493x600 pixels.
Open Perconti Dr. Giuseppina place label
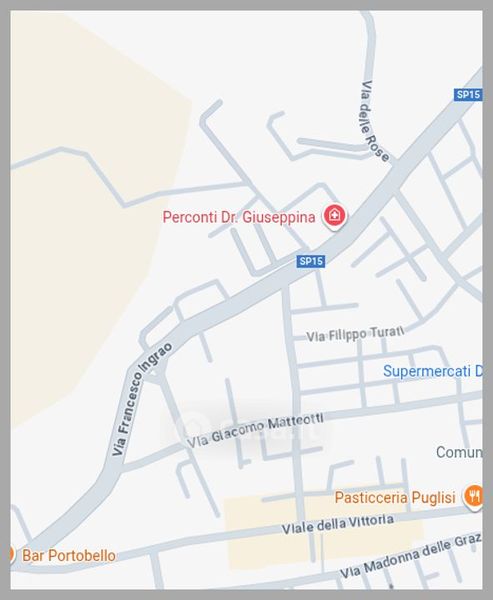tap(239, 217)
